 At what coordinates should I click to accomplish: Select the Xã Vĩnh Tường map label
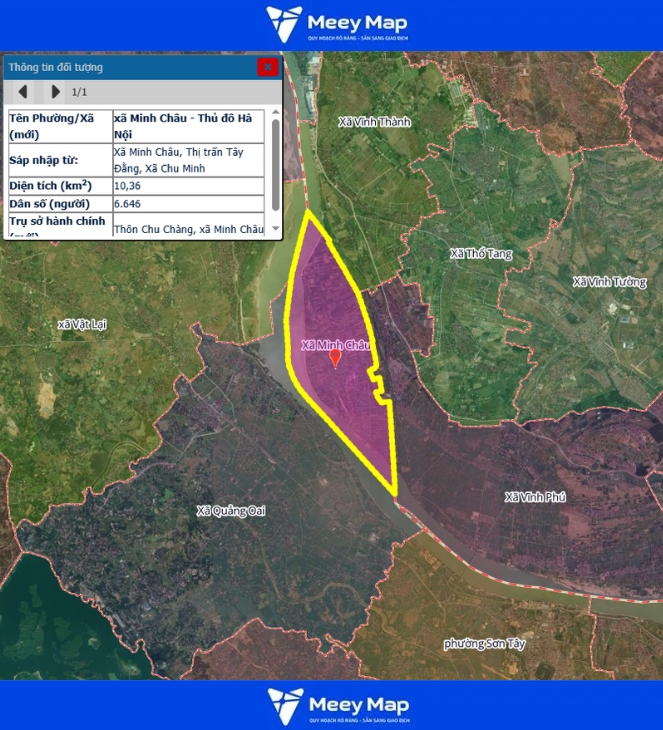pyautogui.click(x=609, y=282)
